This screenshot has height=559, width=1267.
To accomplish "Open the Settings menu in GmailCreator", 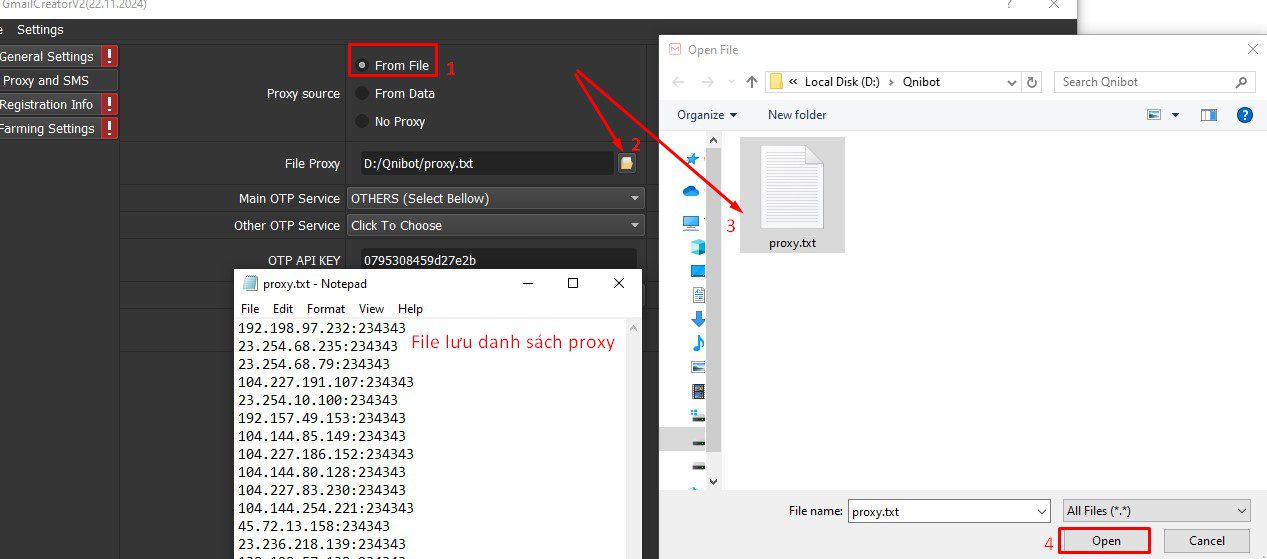I will click(x=40, y=30).
